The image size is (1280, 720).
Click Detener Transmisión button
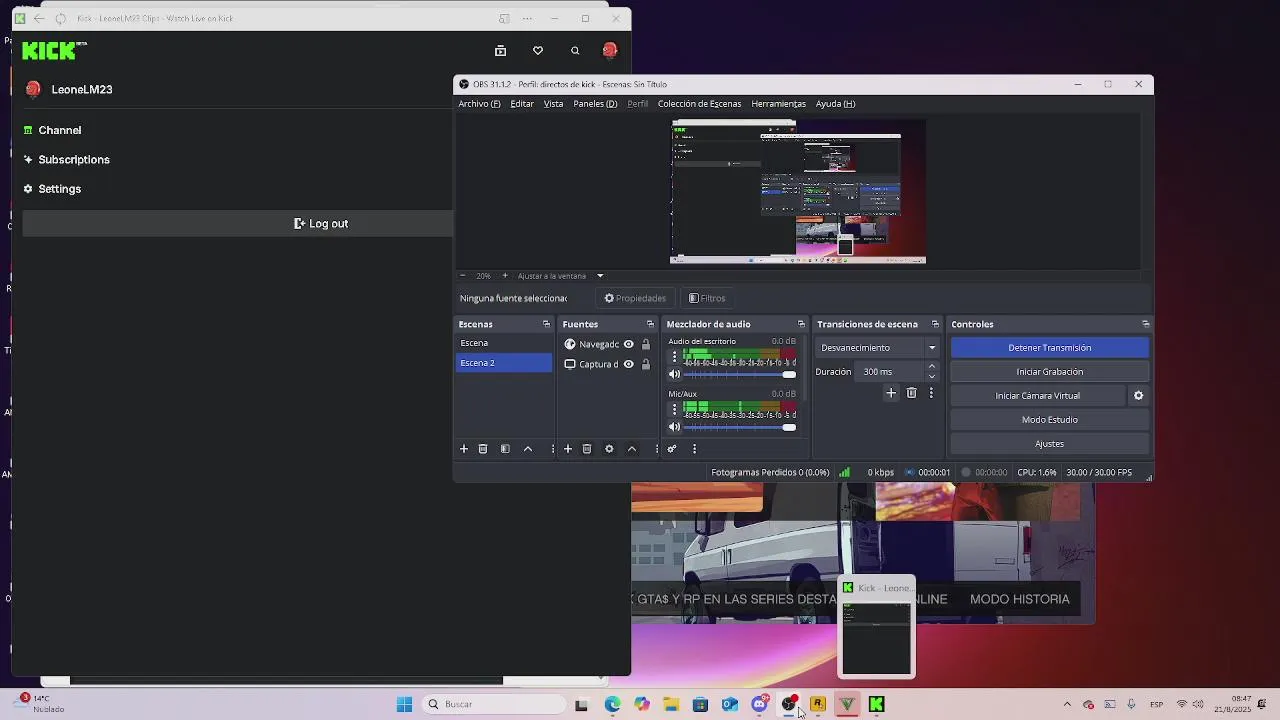(1049, 348)
